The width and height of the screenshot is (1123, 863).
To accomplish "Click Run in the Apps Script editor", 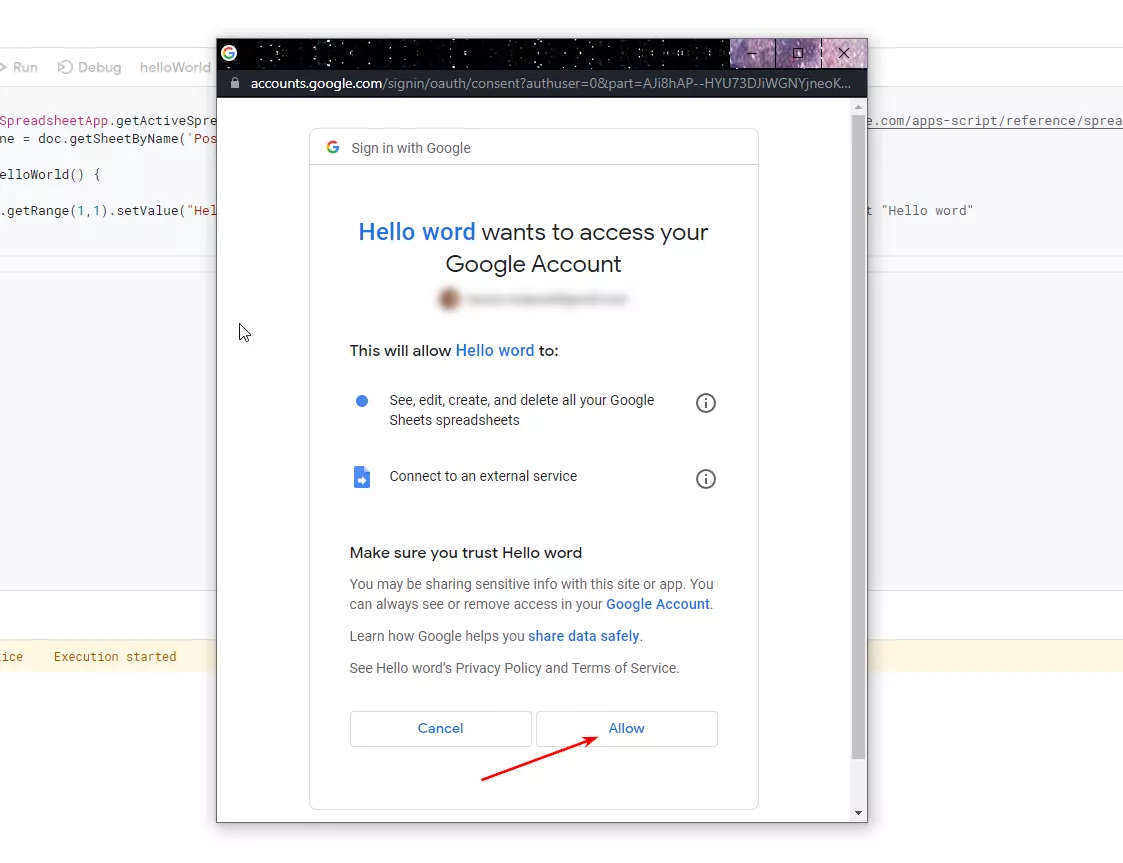I will click(x=20, y=67).
